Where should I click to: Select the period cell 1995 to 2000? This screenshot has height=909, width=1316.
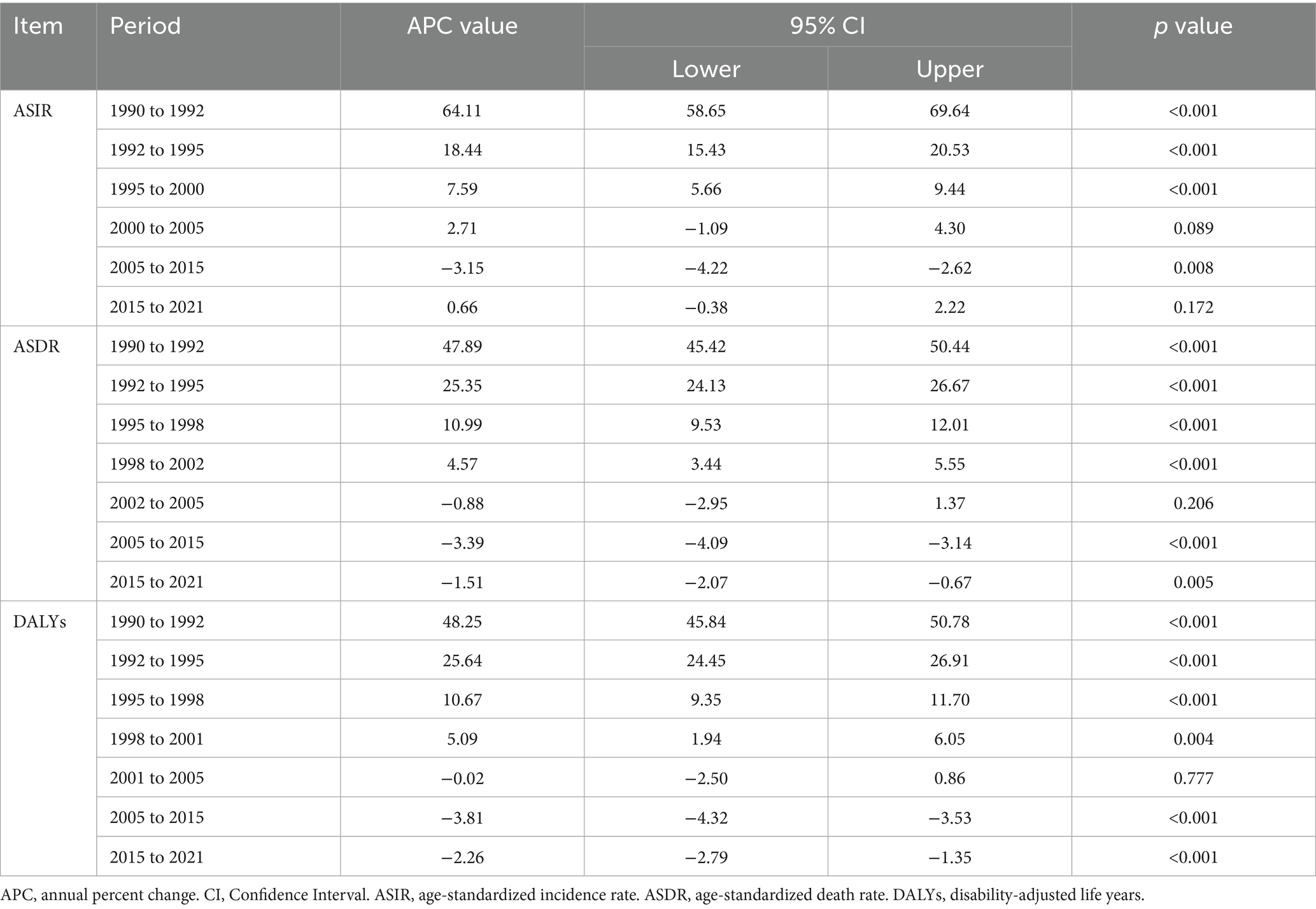[157, 189]
